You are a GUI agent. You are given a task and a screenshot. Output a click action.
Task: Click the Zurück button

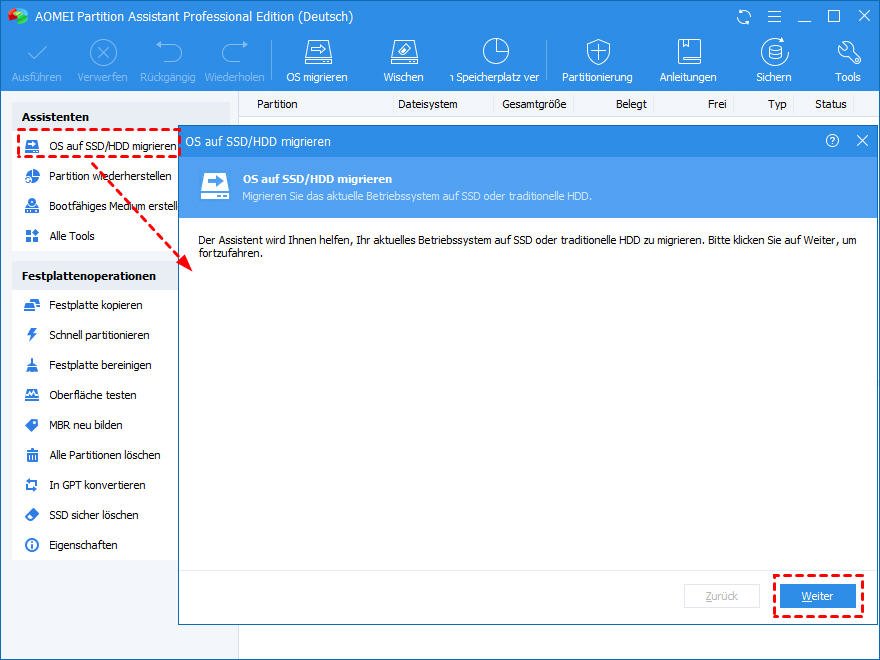coord(722,596)
